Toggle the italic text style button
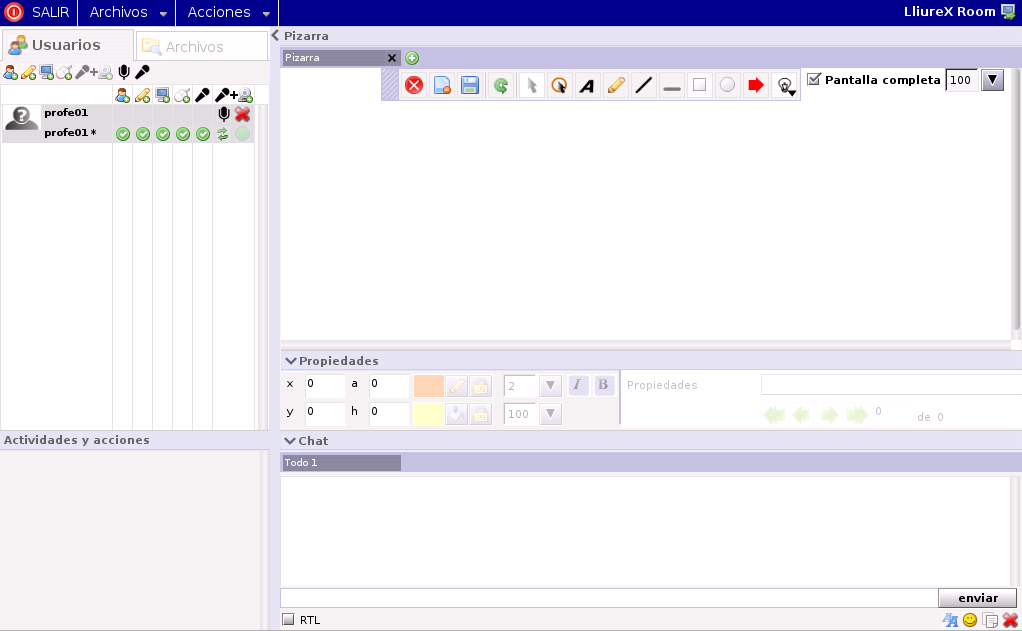 pyautogui.click(x=579, y=386)
